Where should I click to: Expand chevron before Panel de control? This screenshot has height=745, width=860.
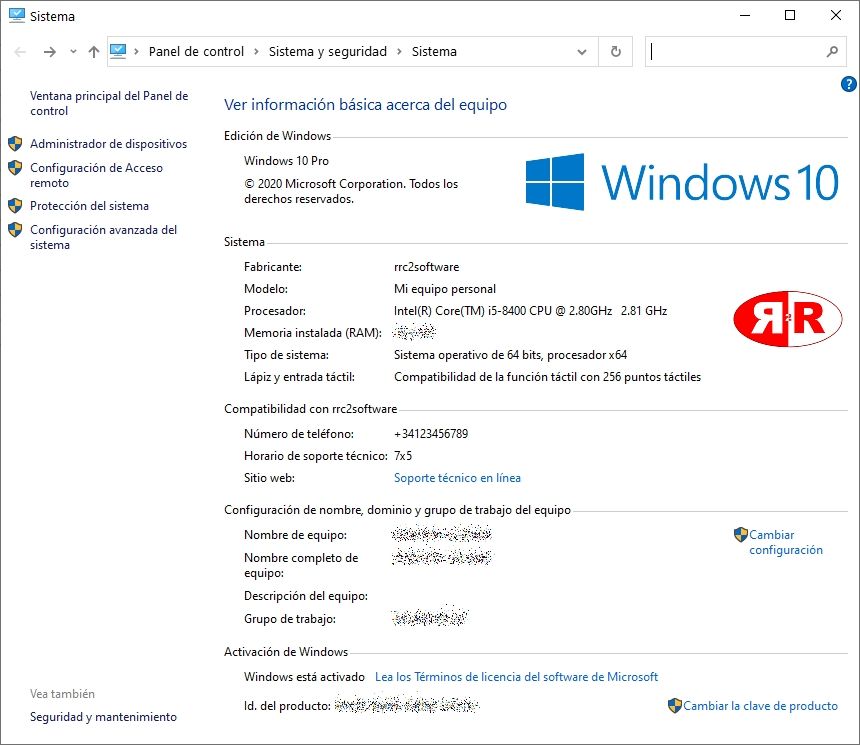click(x=136, y=52)
